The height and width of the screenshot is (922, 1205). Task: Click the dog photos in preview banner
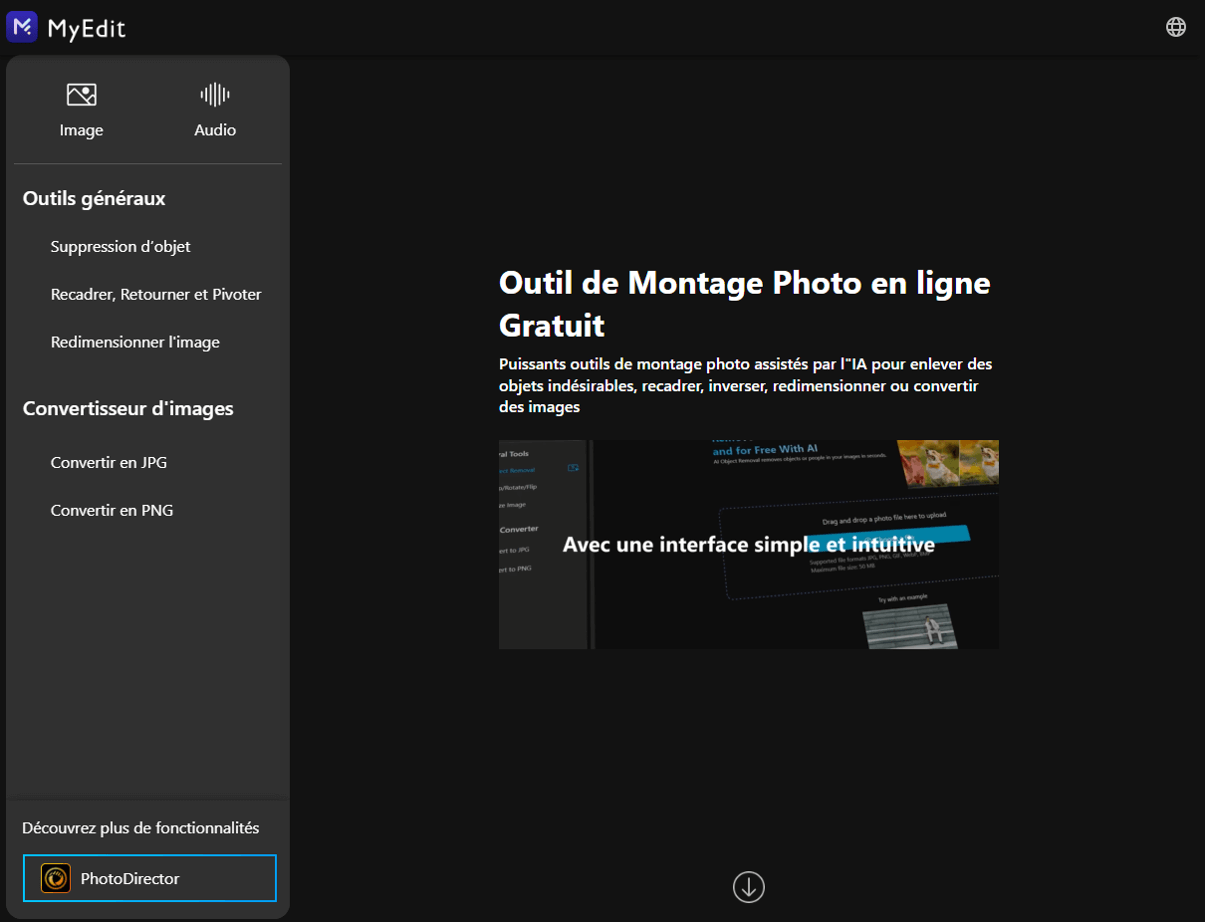click(948, 462)
